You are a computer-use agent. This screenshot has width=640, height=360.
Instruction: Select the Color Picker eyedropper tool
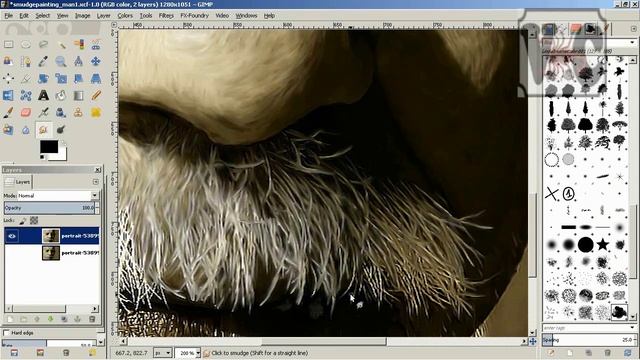click(43, 62)
